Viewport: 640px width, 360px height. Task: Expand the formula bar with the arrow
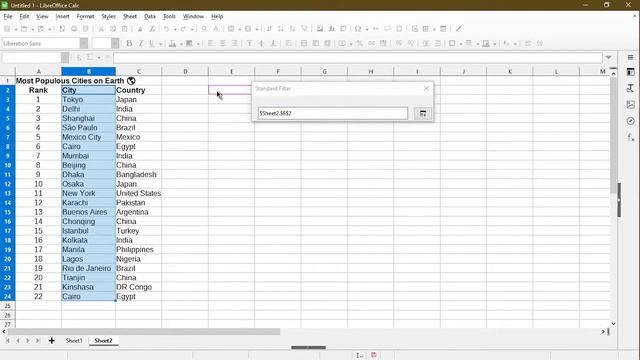[x=609, y=58]
